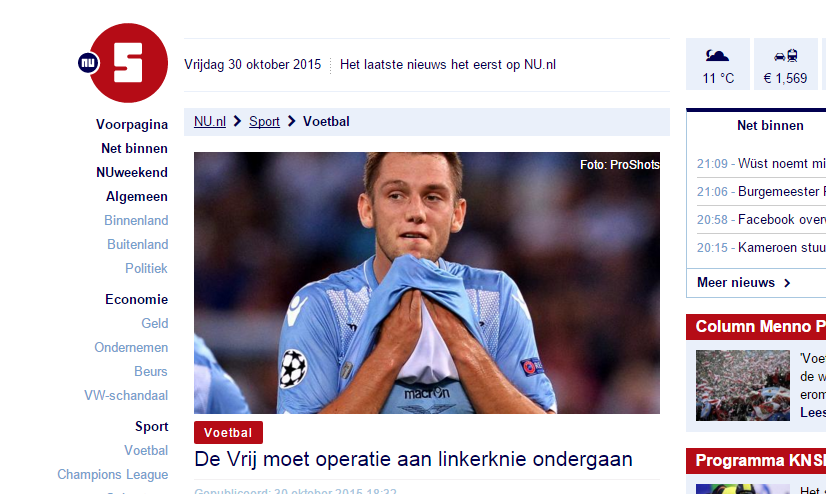Open the De Vrij article photo
Viewport: 826px width, 494px height.
(427, 283)
